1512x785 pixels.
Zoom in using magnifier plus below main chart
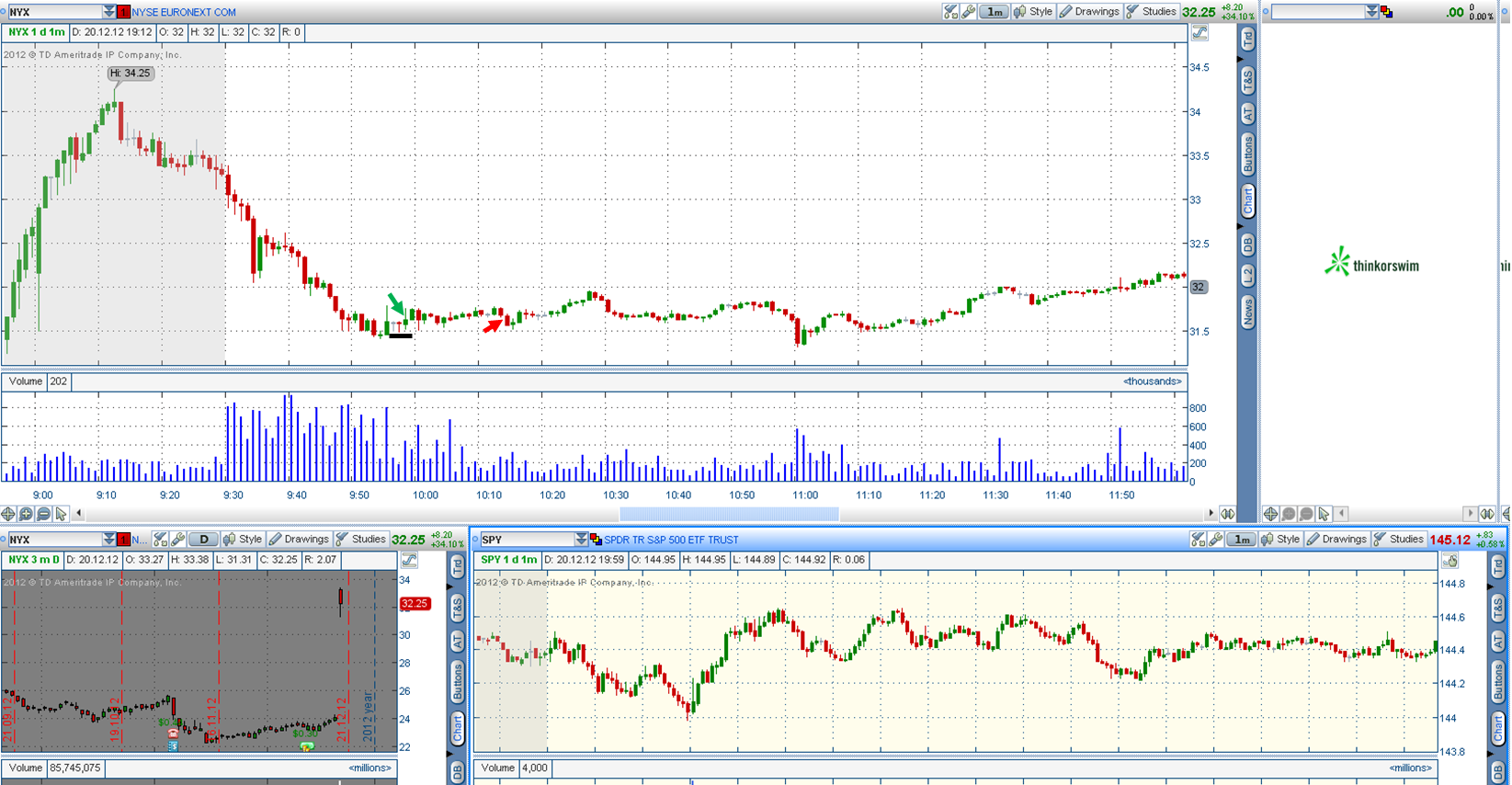26,514
